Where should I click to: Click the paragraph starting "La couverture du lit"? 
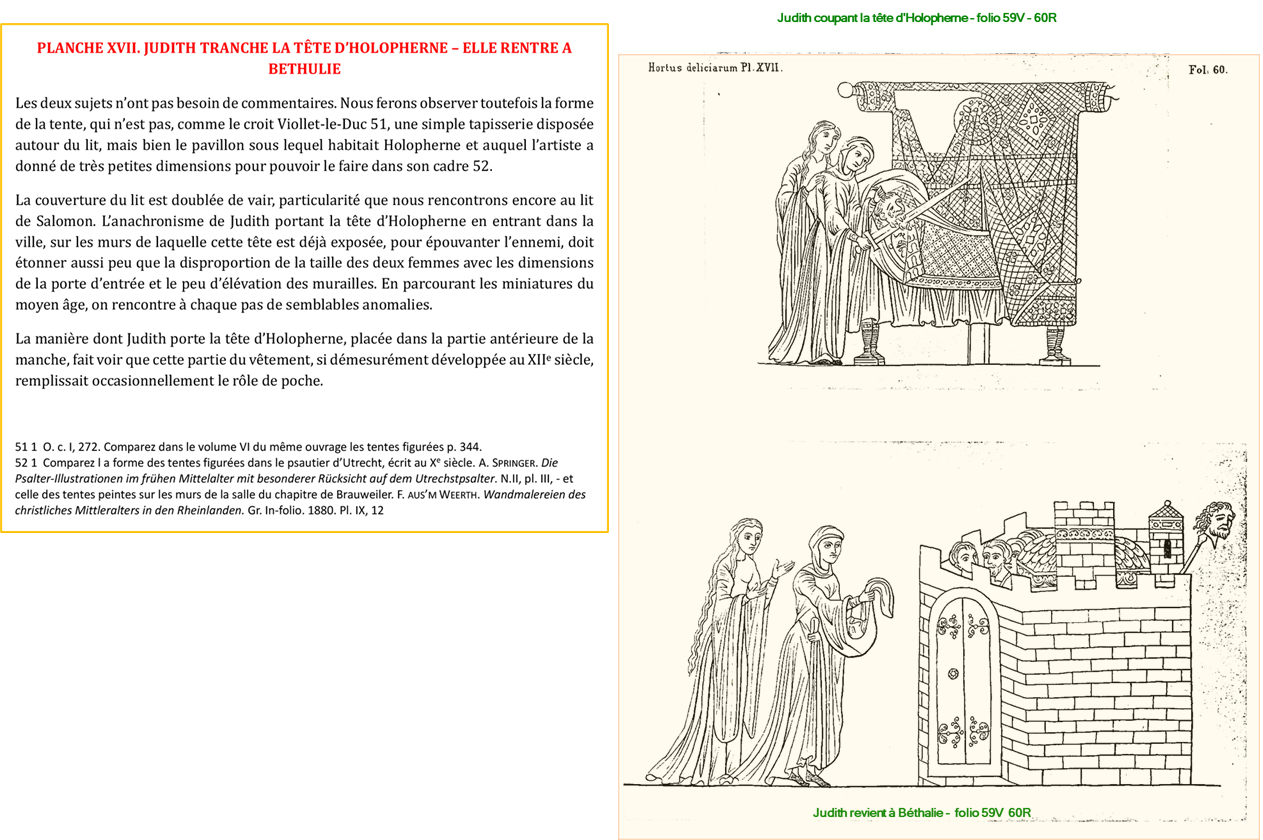[304, 252]
